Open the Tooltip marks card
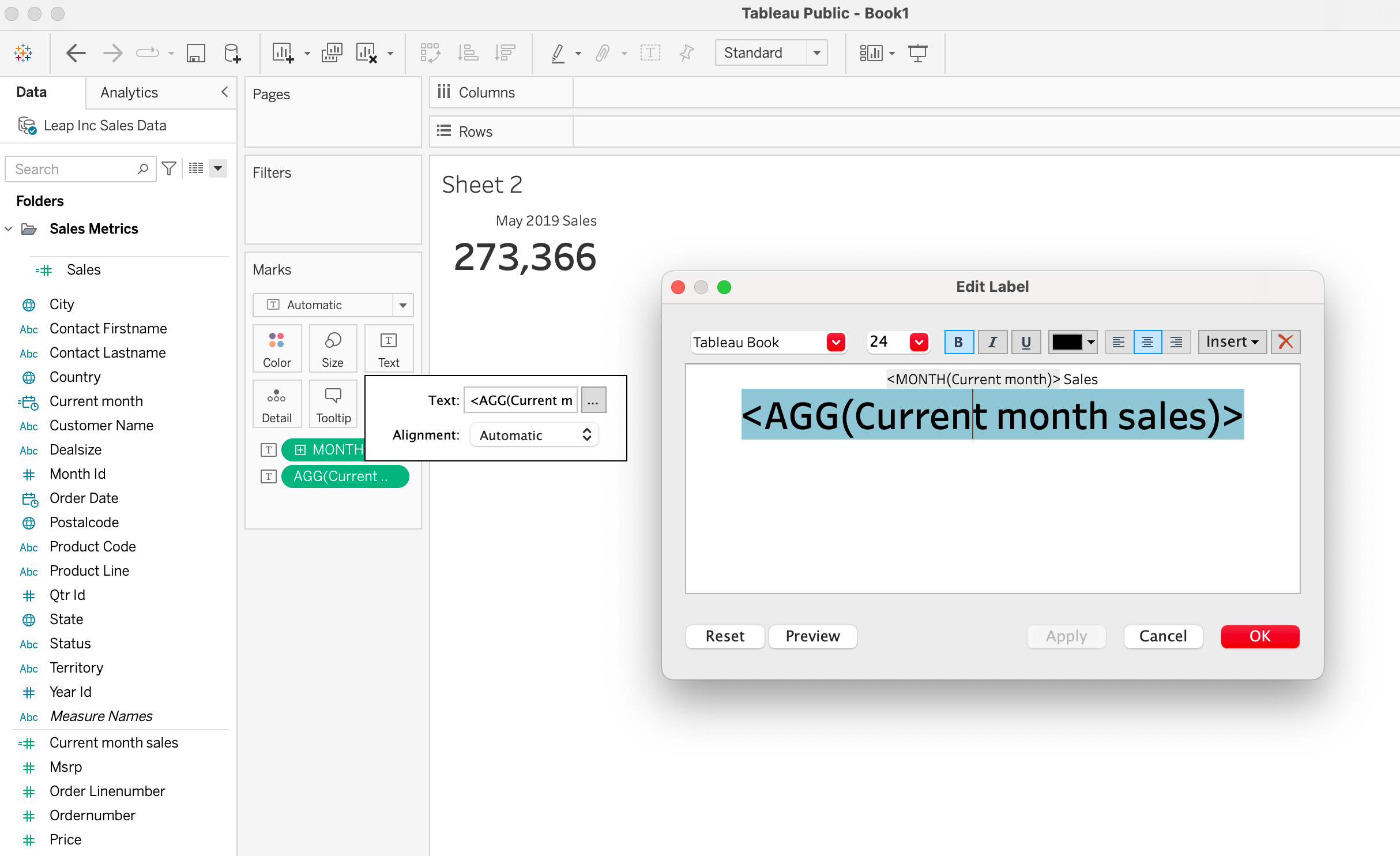This screenshot has width=1400, height=856. 333,404
